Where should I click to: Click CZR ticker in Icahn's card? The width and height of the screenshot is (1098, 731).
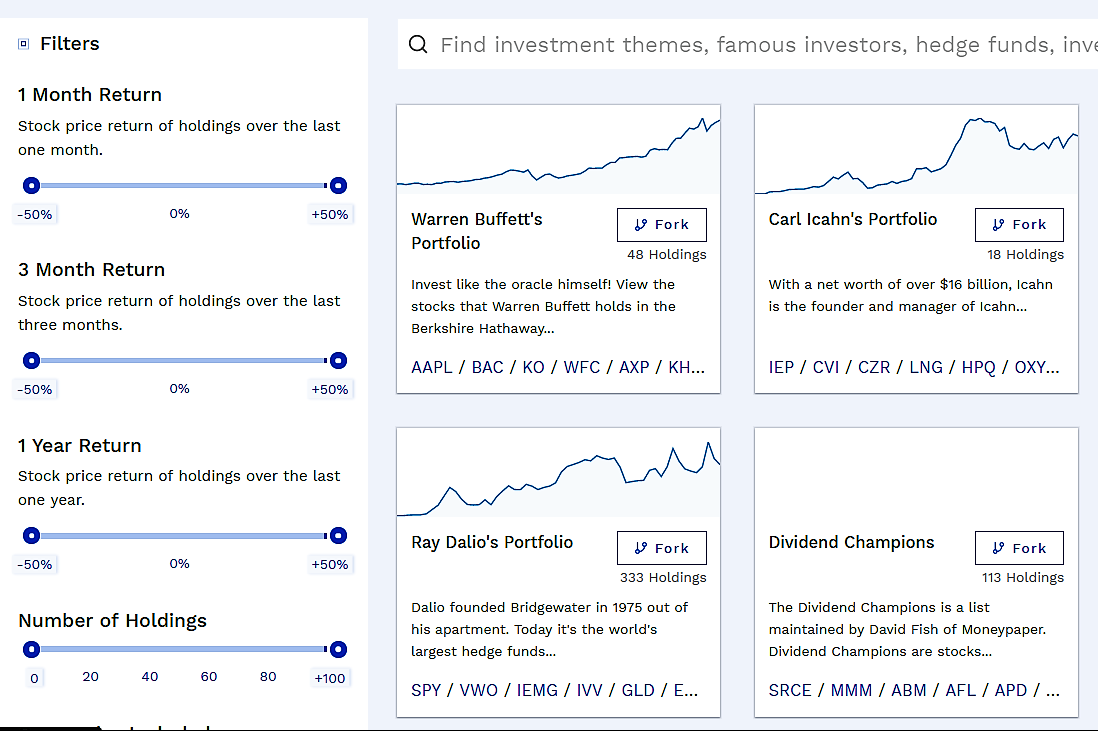pos(874,367)
